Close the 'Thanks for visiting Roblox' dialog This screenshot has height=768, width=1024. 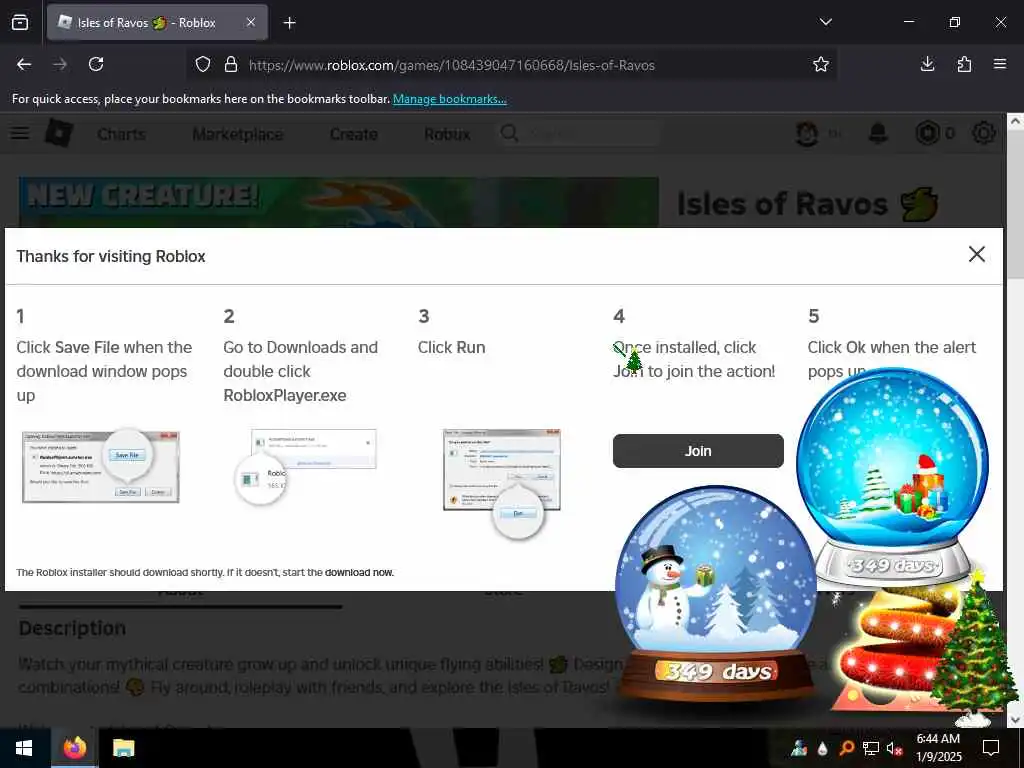click(x=976, y=254)
